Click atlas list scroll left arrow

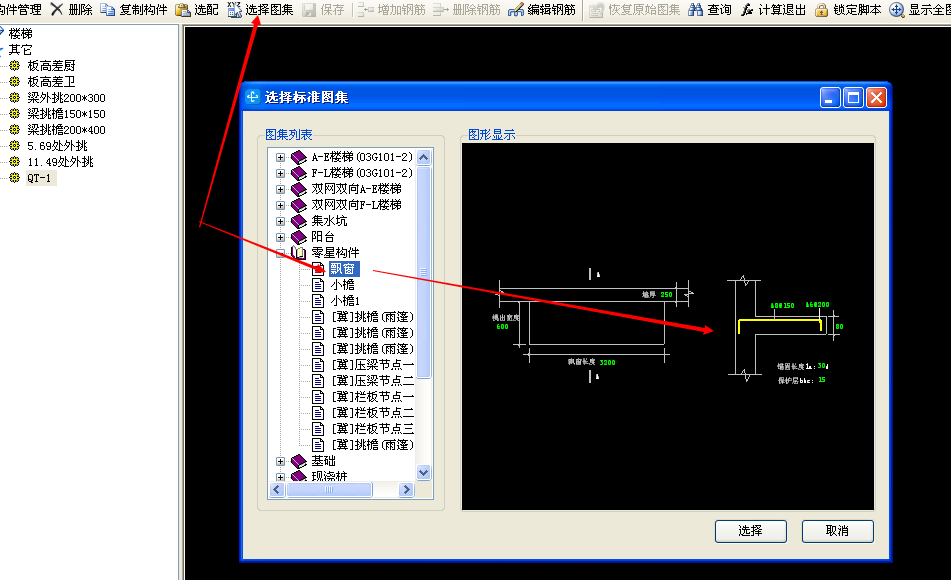click(x=277, y=489)
